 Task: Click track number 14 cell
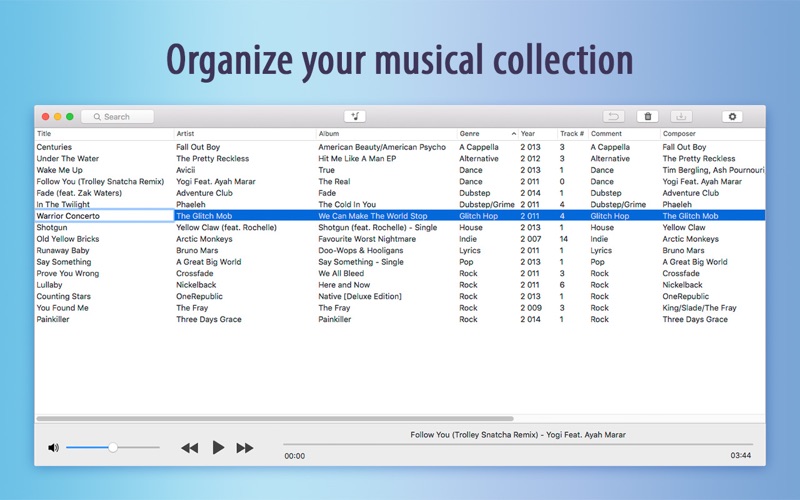(564, 239)
